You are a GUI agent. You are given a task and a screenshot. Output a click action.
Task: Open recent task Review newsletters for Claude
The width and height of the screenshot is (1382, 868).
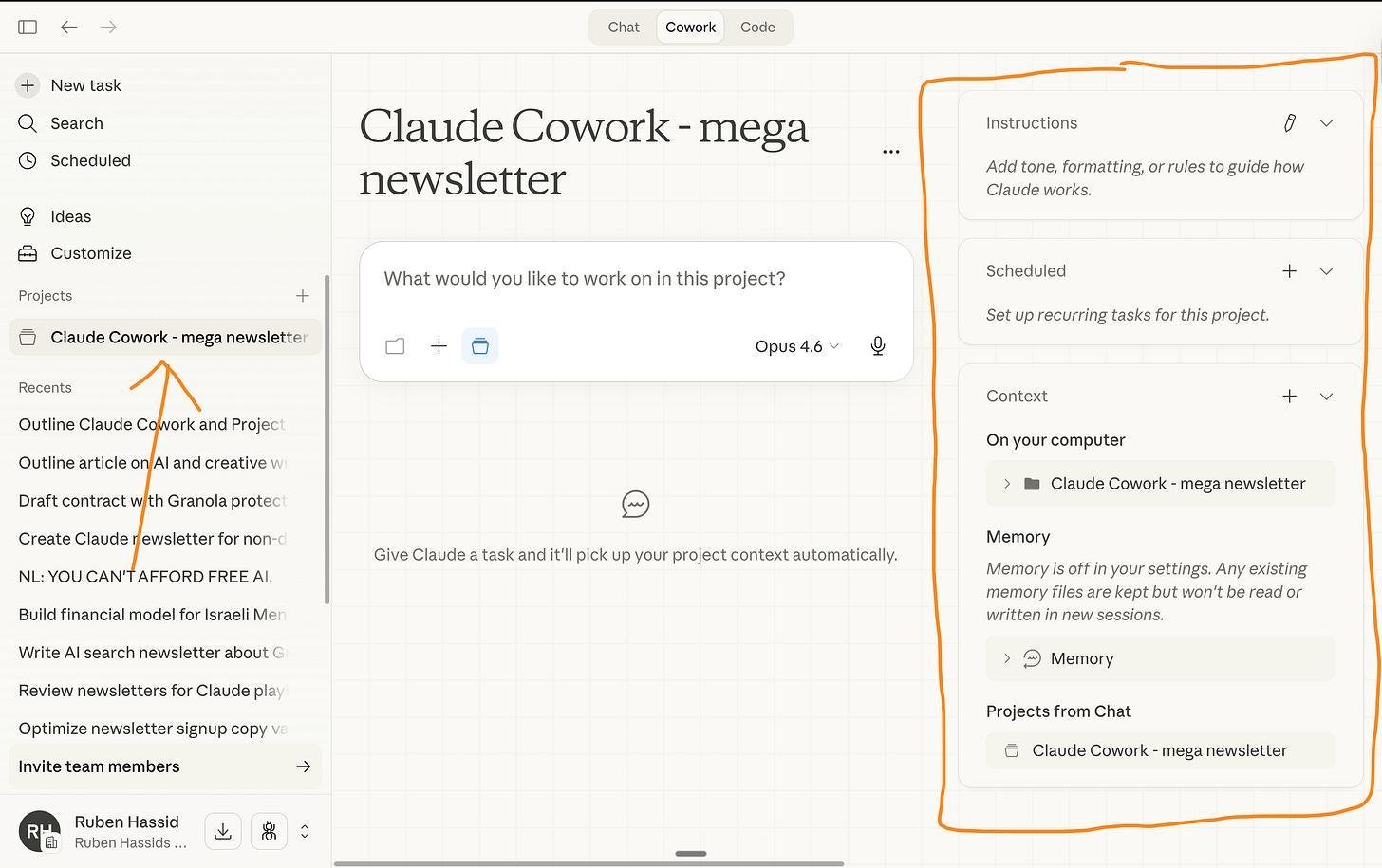(x=152, y=690)
